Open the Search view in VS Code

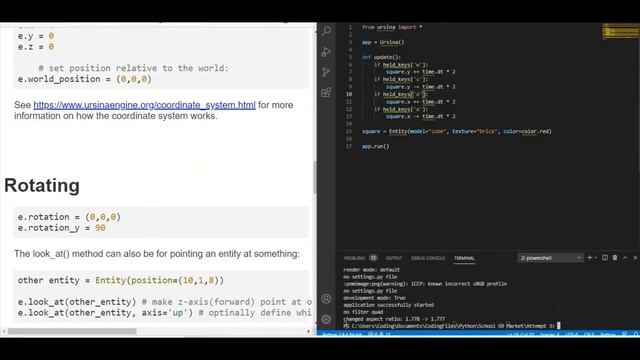coord(326,31)
